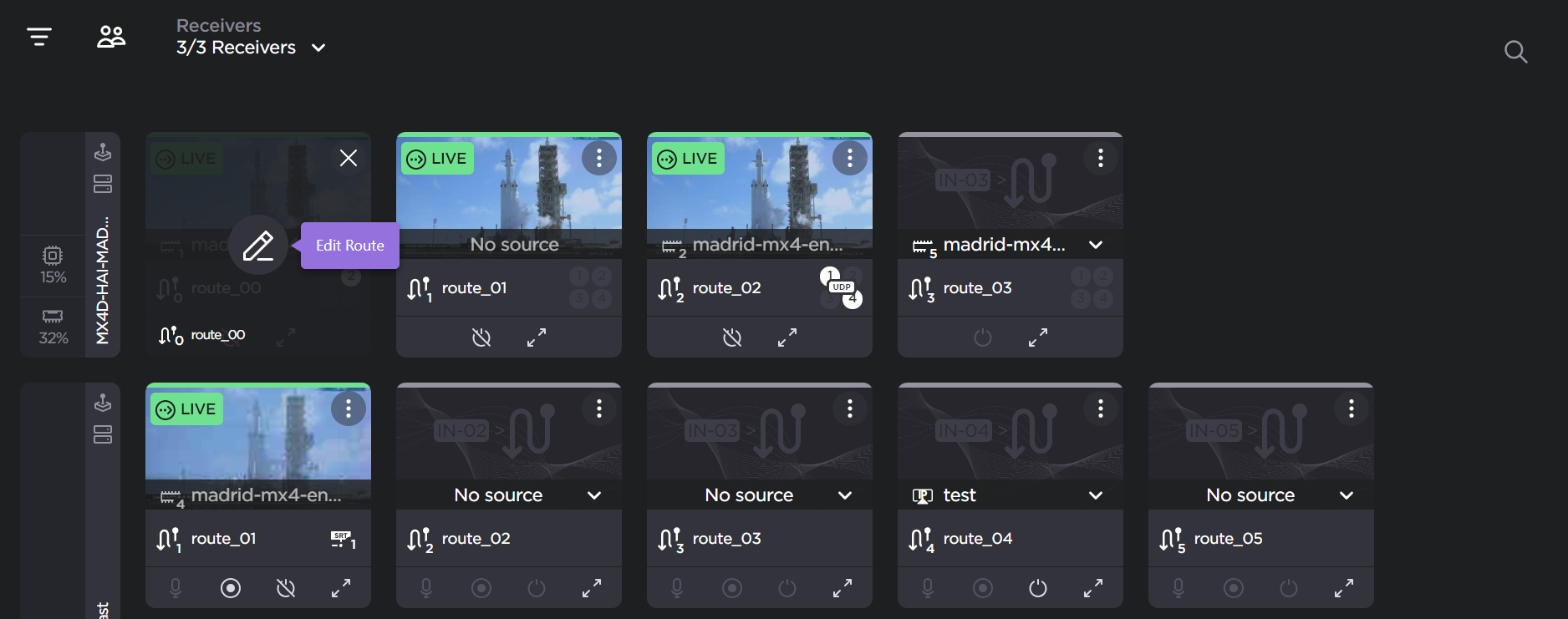Open three-dot menu on top route_01 tile
The image size is (1568, 619).
(x=598, y=158)
